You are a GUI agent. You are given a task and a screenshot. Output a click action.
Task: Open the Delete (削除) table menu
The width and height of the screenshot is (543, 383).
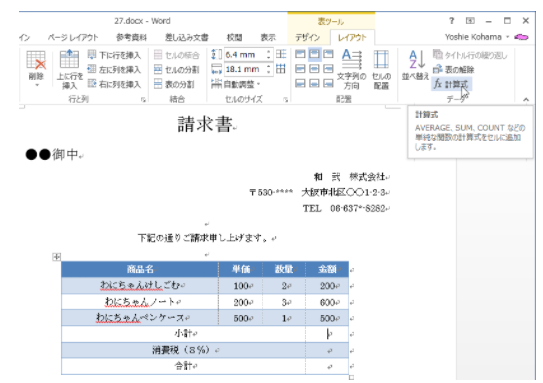coord(36,69)
